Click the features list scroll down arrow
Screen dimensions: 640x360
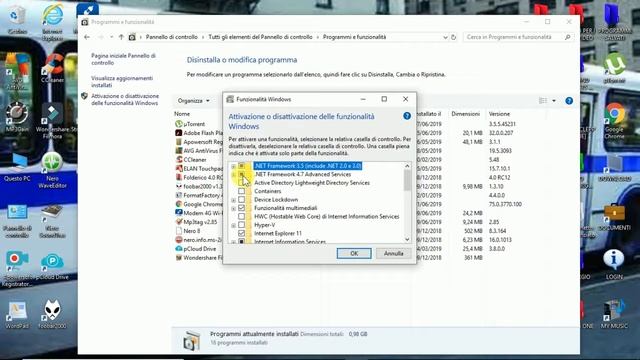pyautogui.click(x=407, y=240)
